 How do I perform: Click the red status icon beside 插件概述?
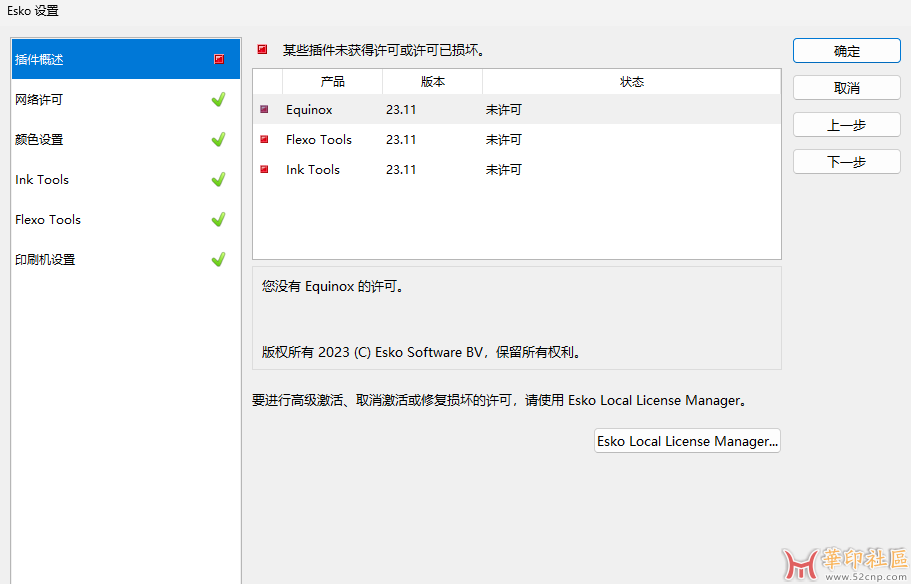[219, 59]
